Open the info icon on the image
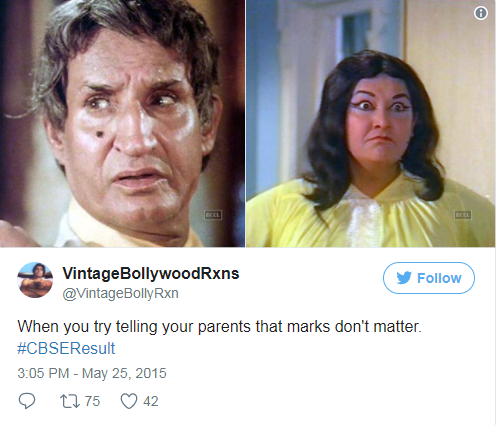 pos(481,13)
